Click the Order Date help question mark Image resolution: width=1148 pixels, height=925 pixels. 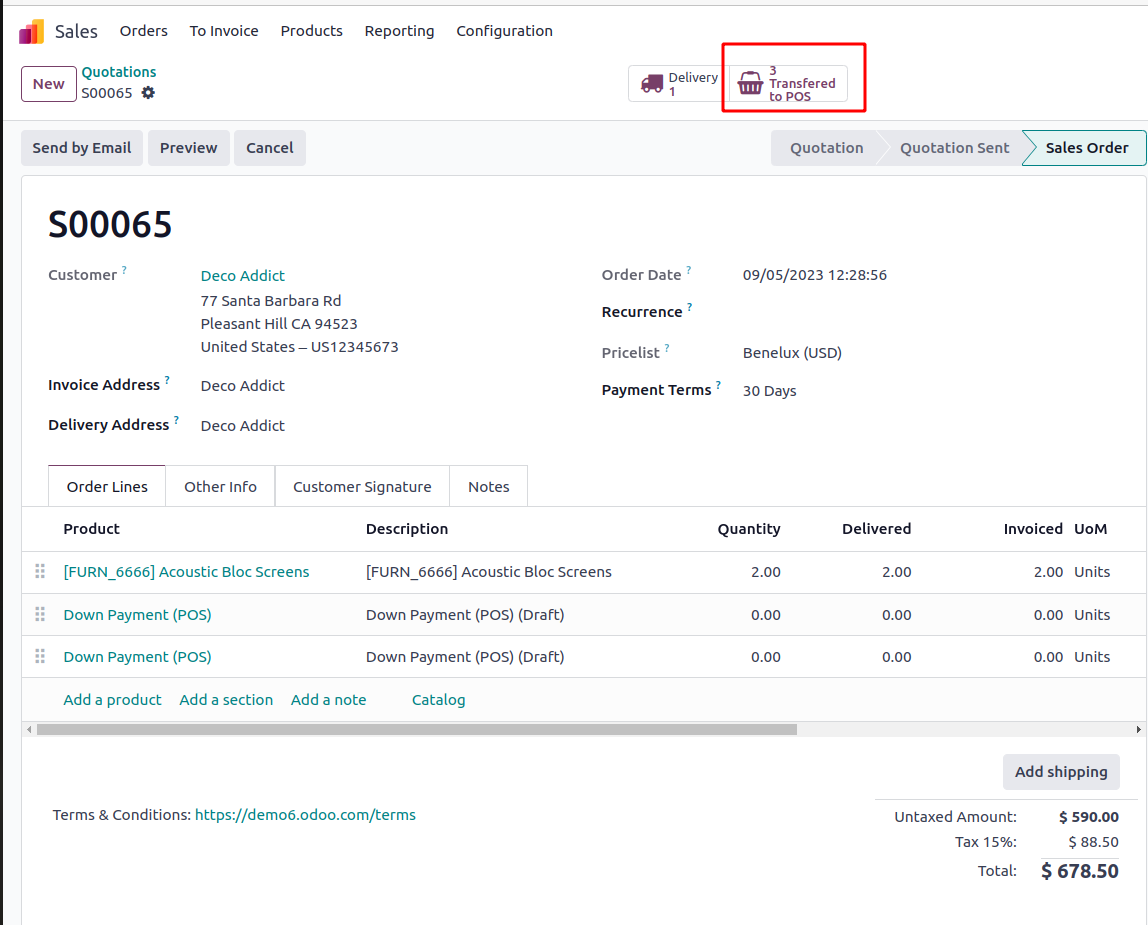[x=688, y=270]
